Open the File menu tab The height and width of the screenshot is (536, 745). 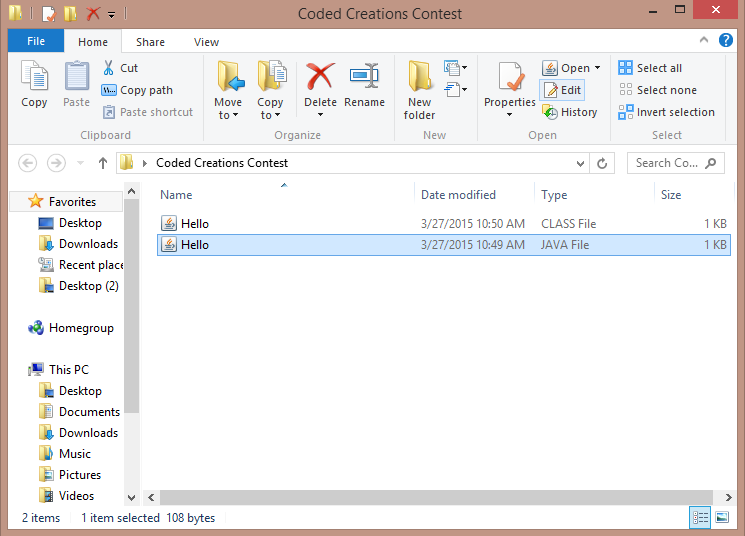pos(36,41)
